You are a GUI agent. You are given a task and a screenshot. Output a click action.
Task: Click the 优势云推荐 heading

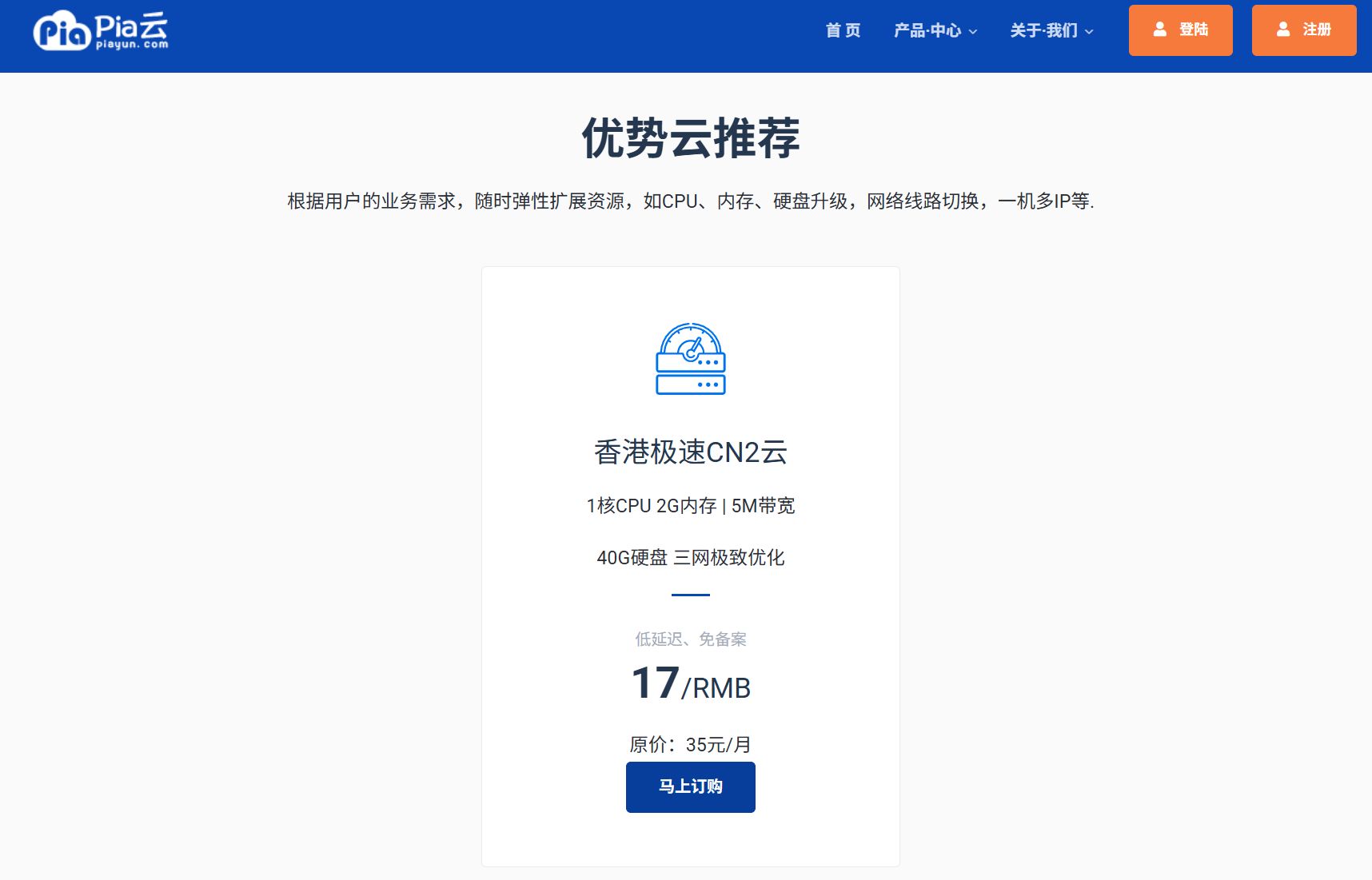[x=691, y=138]
